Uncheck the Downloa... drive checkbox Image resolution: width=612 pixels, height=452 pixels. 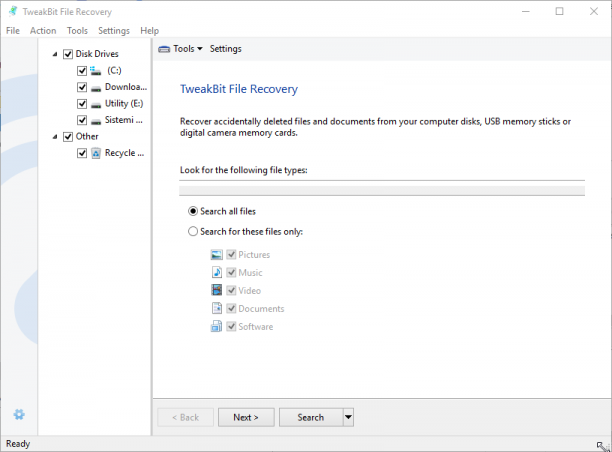click(82, 87)
